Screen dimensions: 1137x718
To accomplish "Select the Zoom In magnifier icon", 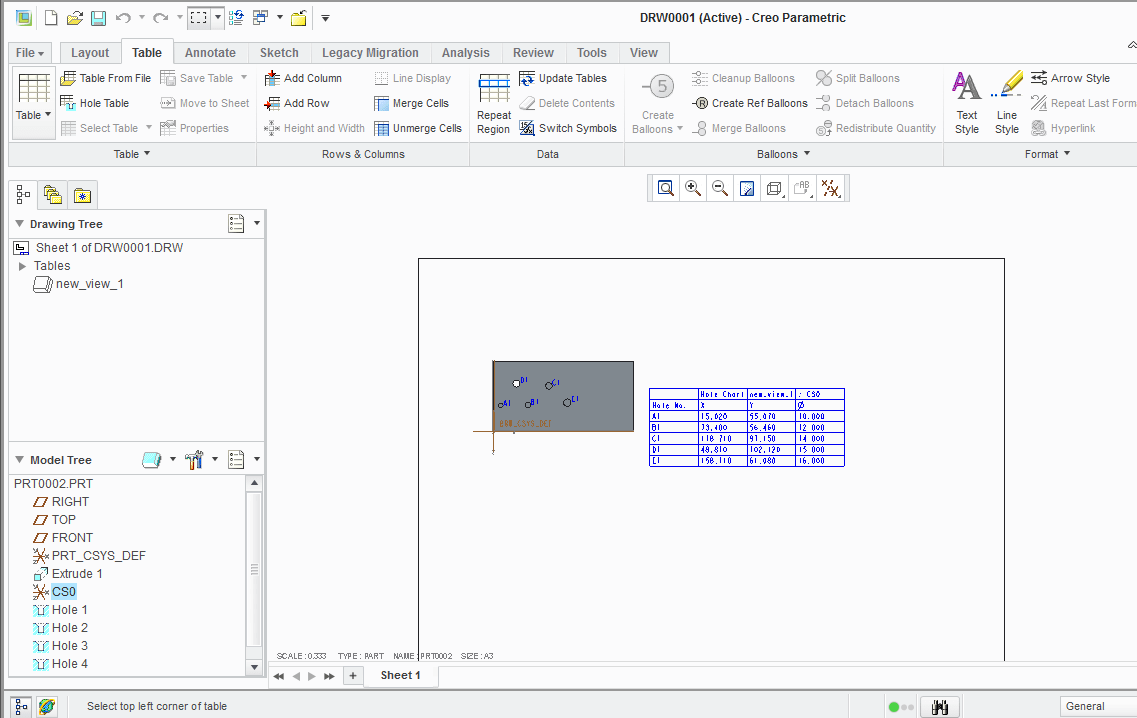I will point(692,188).
